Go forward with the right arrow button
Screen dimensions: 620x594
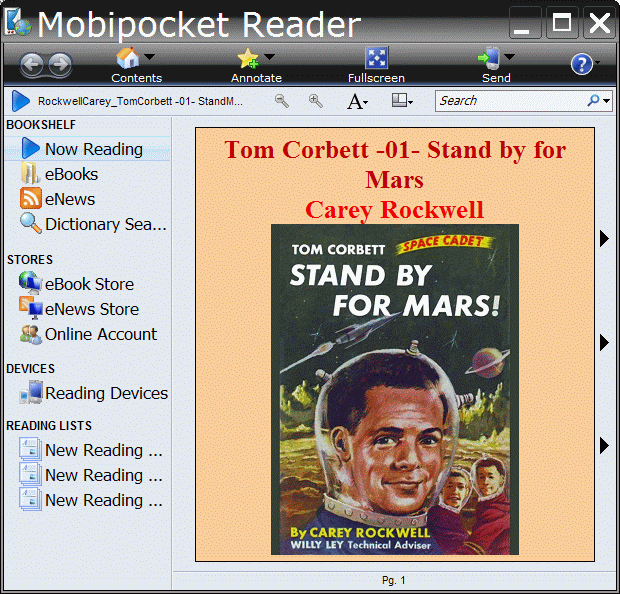click(60, 64)
